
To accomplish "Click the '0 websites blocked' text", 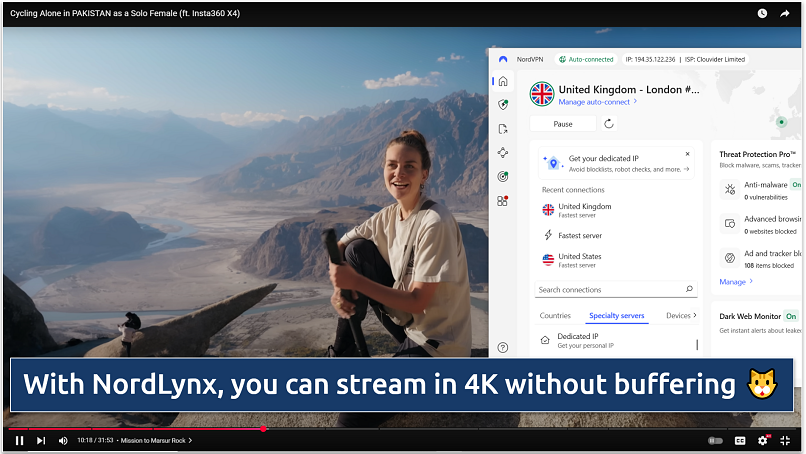I will (770, 231).
